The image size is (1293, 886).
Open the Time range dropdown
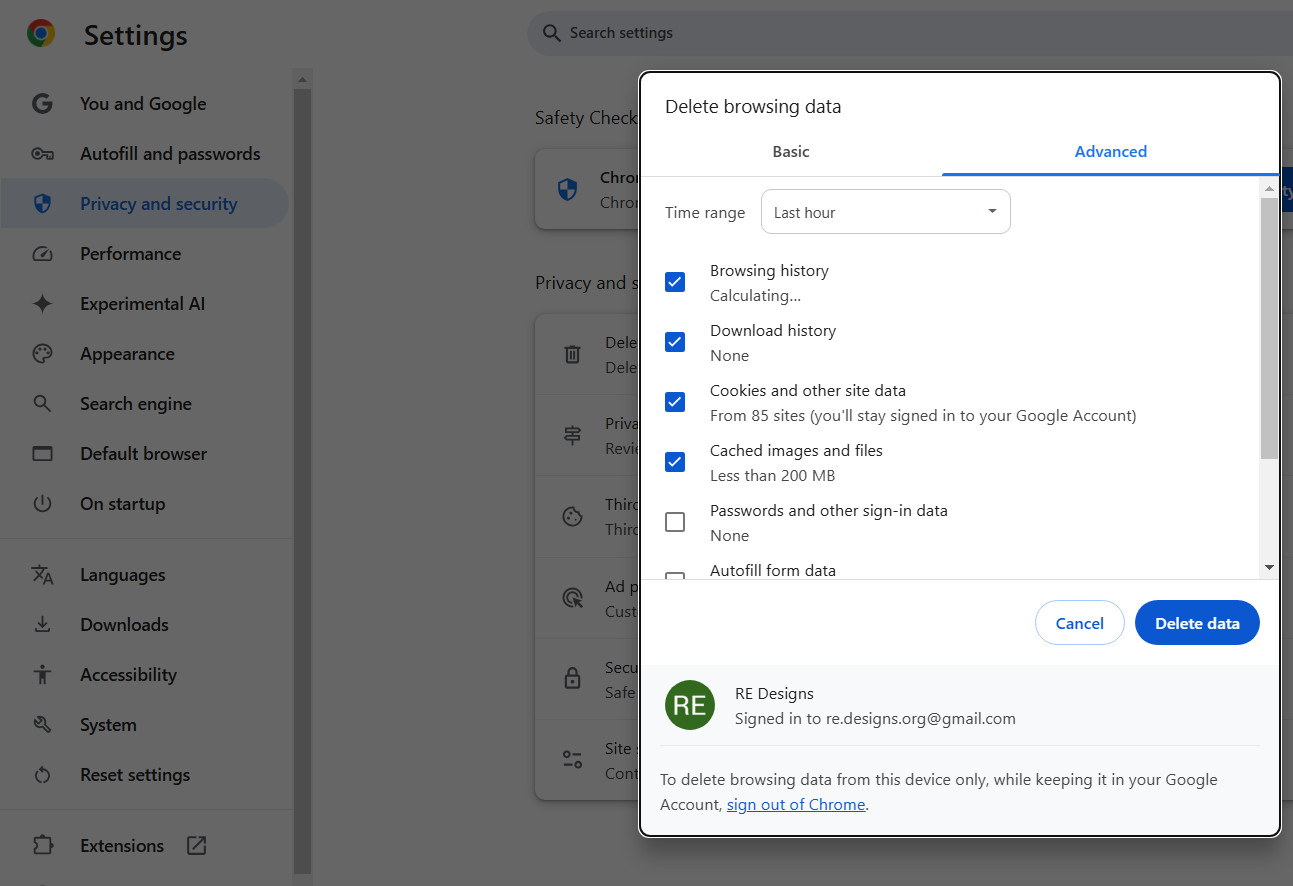[x=885, y=212]
